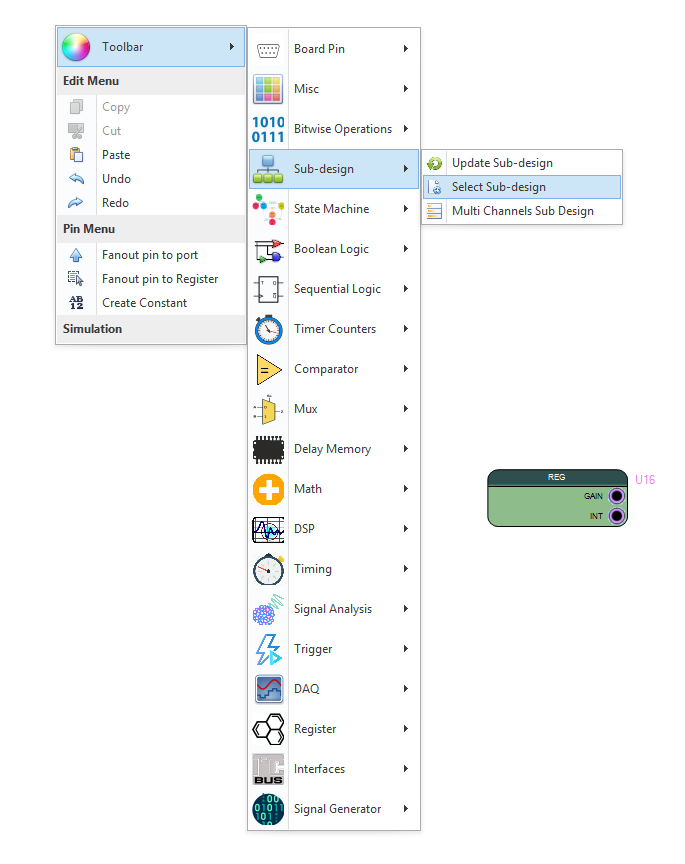Click the Update Sub-design refresh icon
The height and width of the screenshot is (864, 685).
click(435, 163)
